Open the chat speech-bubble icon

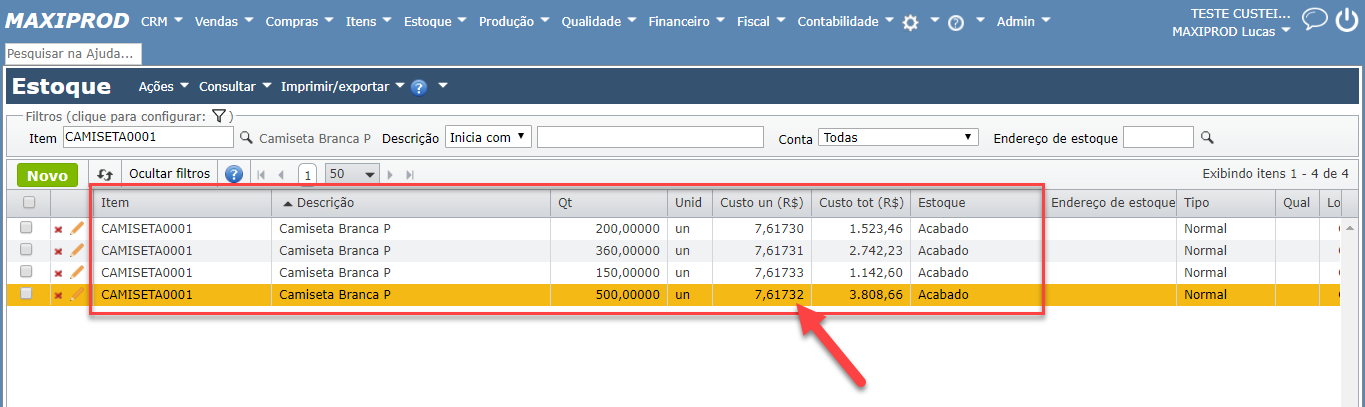tap(1315, 19)
